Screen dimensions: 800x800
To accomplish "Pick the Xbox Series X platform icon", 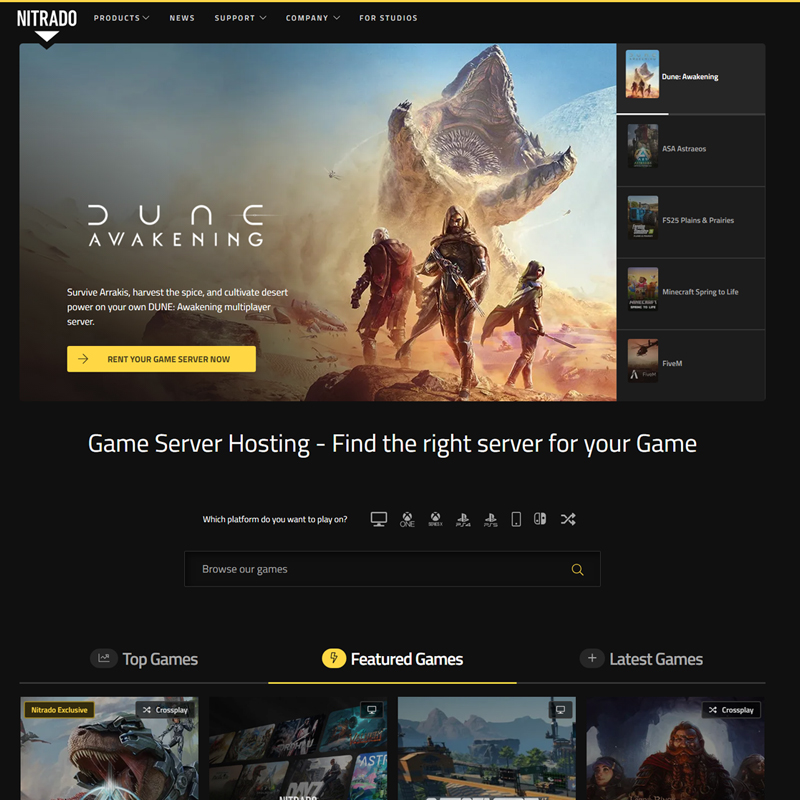I will (435, 519).
